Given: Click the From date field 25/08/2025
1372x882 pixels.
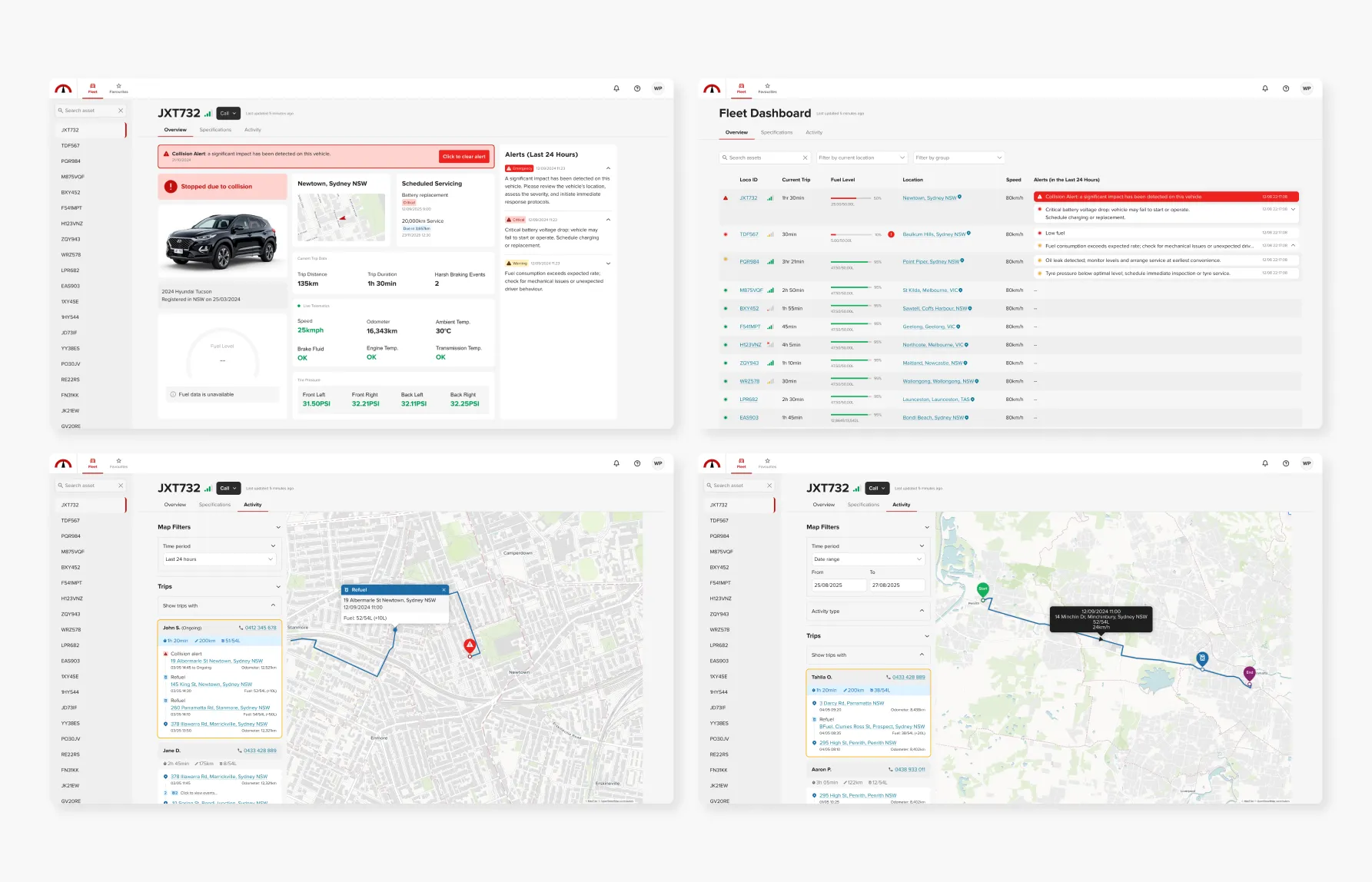Looking at the screenshot, I should click(x=838, y=585).
